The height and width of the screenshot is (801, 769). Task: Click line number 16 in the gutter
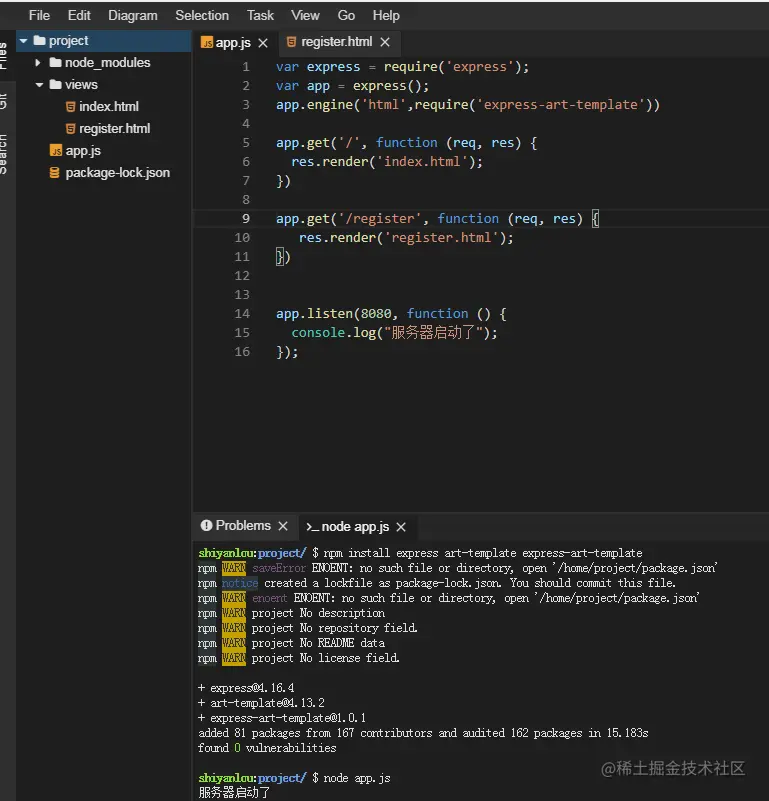(242, 351)
